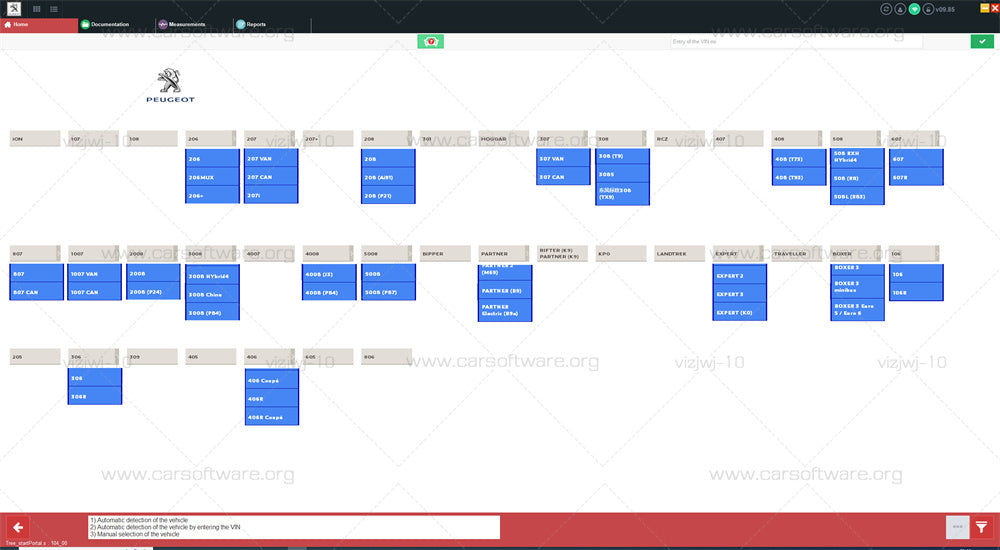Choose 208 (A/91) variant

tap(388, 177)
